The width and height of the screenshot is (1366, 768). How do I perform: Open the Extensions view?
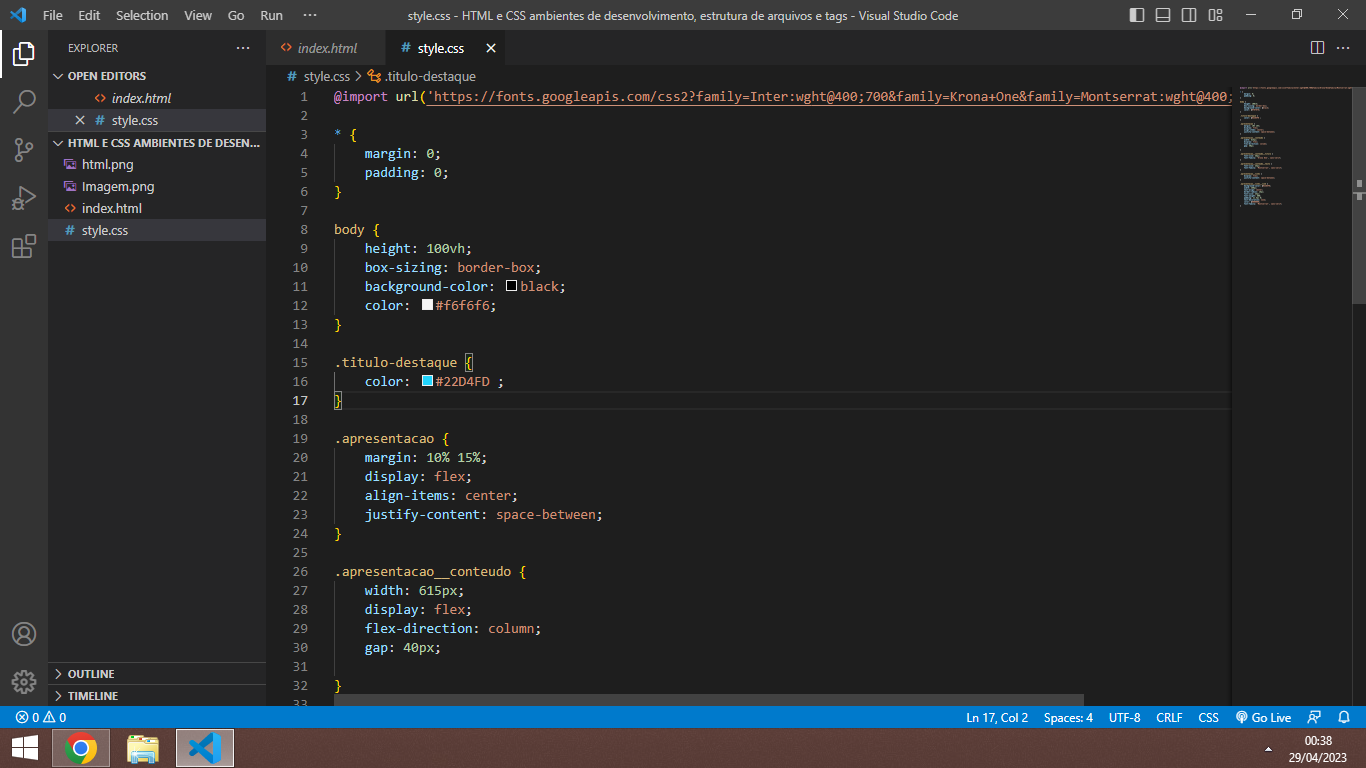pyautogui.click(x=24, y=246)
